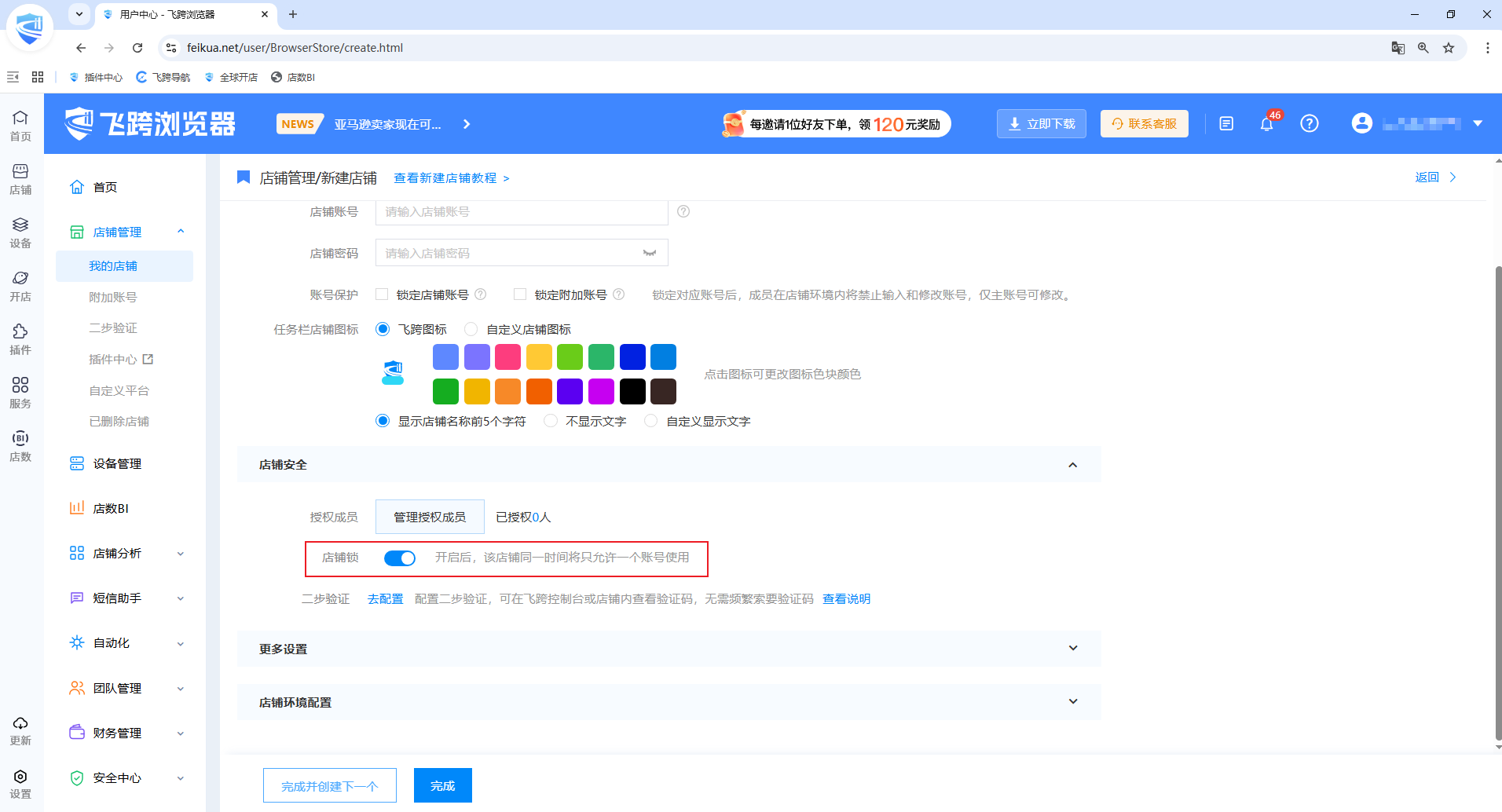The image size is (1502, 812).
Task: Expand the 店铺环境配置 section
Action: pos(1073,702)
